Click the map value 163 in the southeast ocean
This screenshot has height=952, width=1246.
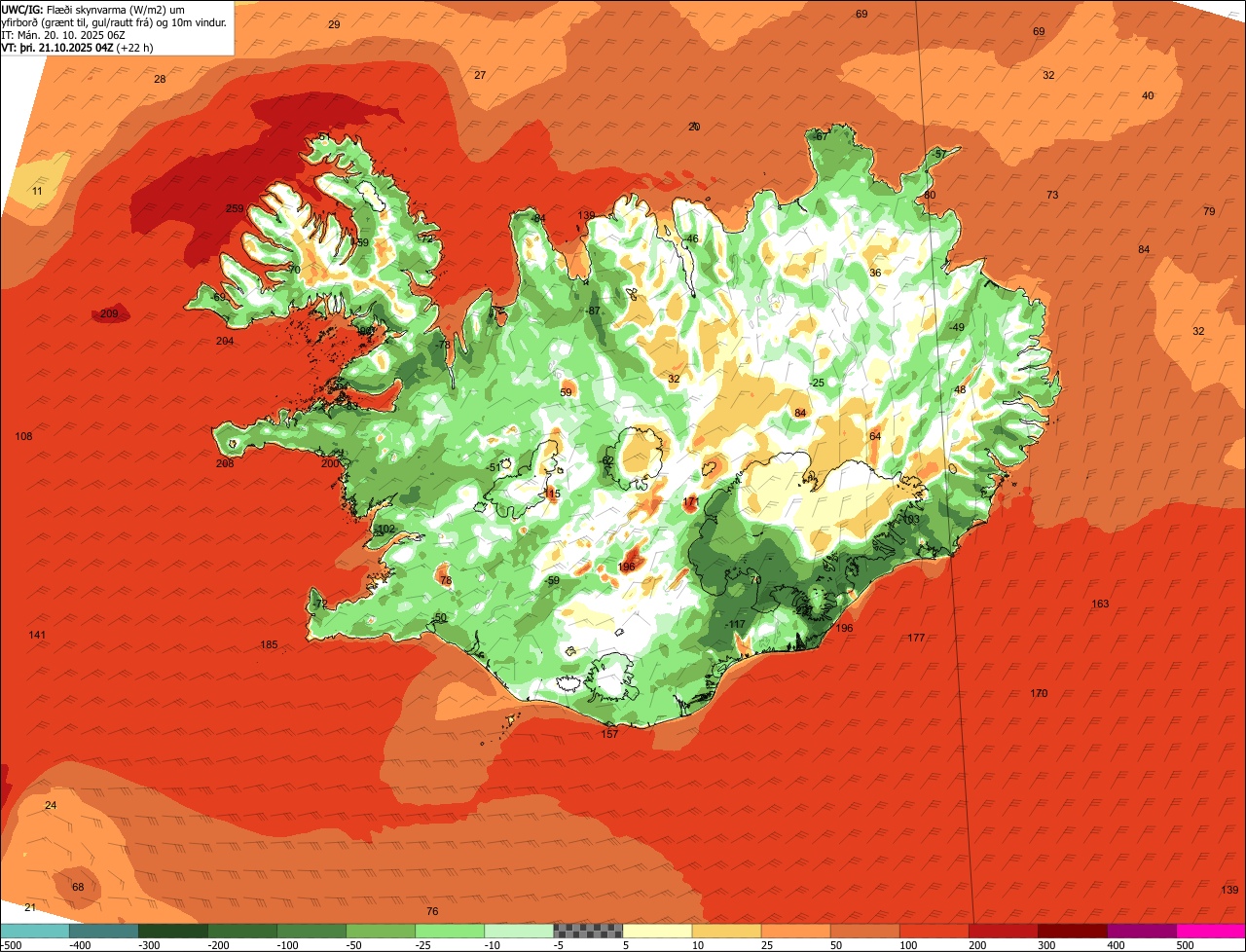click(x=1100, y=604)
